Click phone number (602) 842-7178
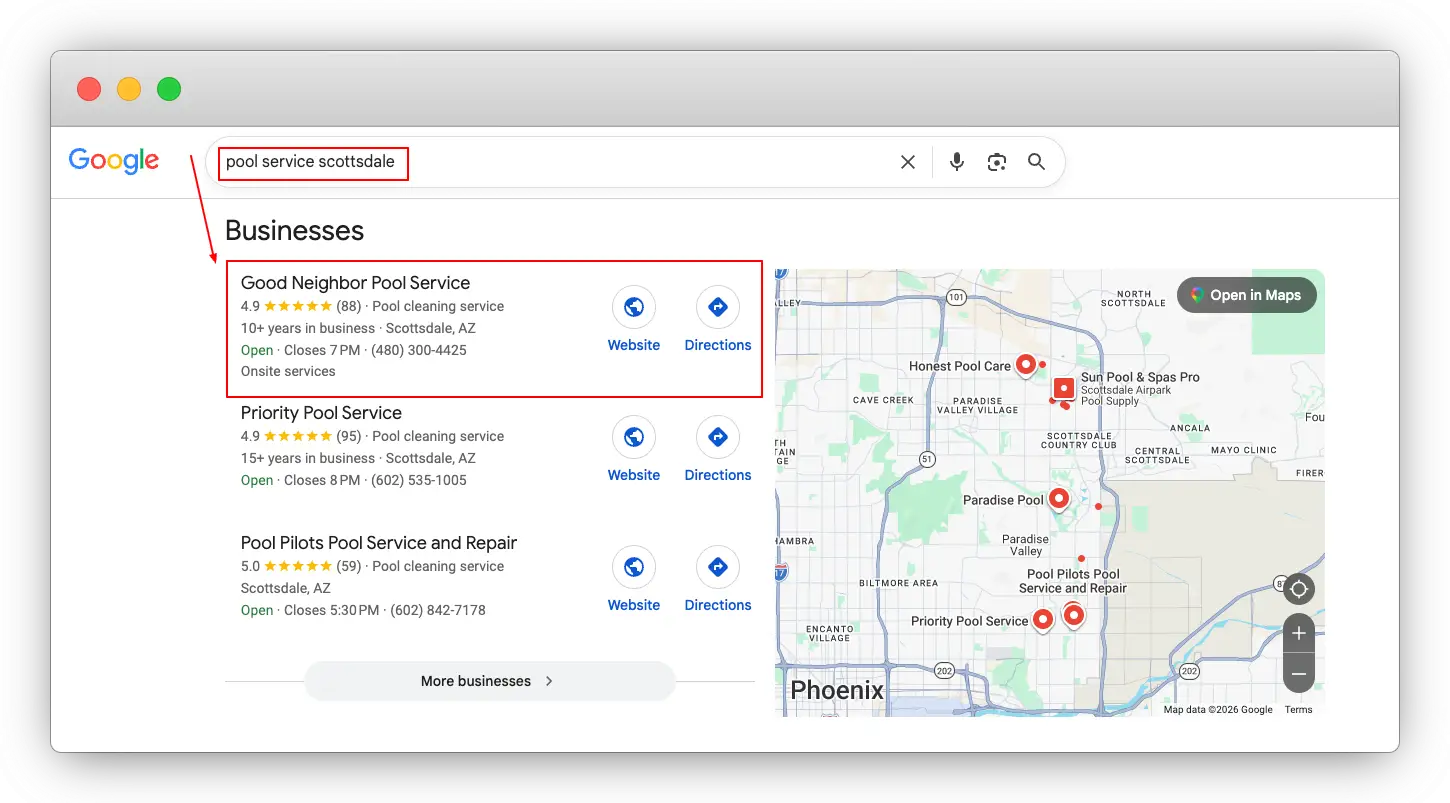The image size is (1450, 803). [438, 610]
